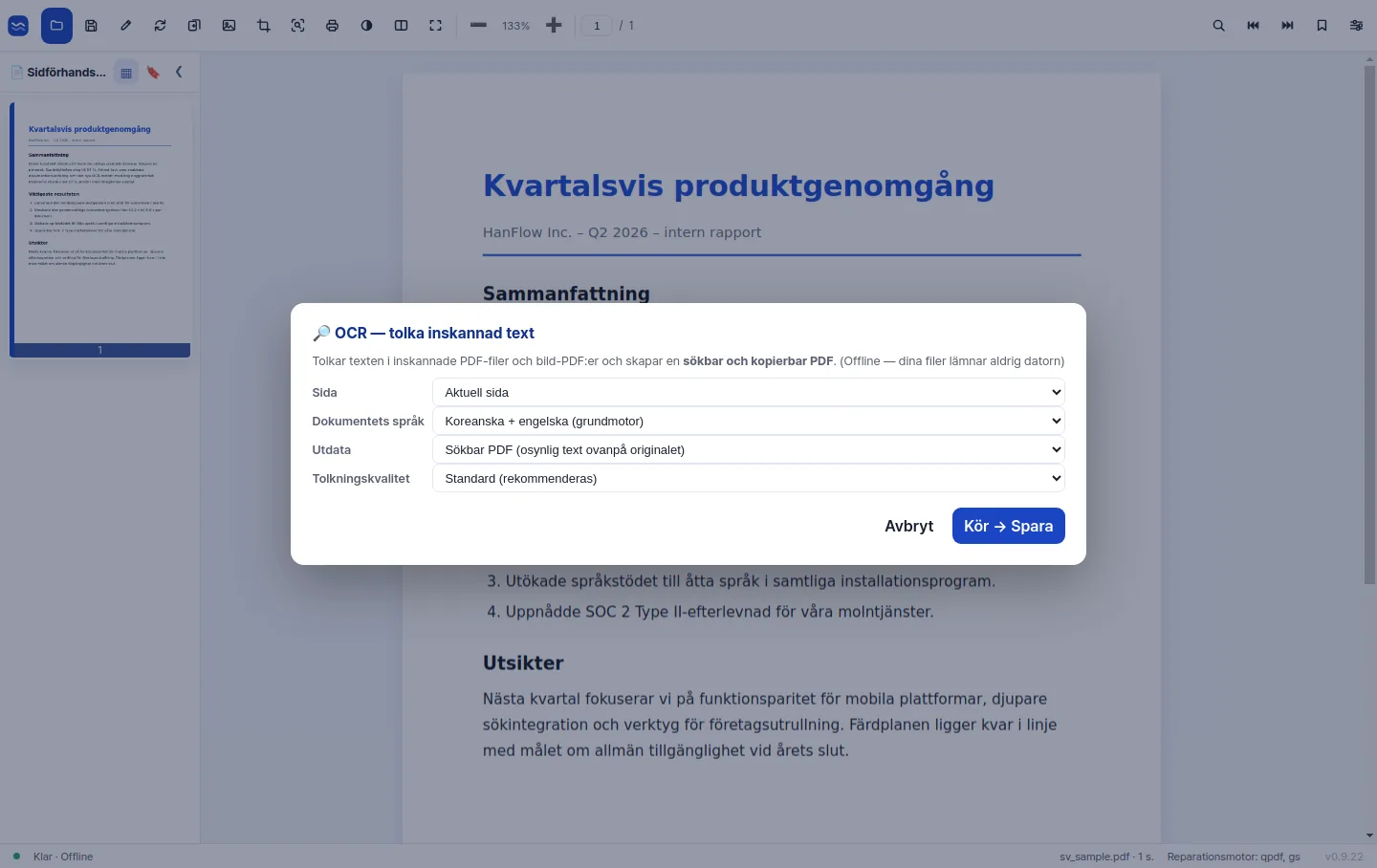Click the Utsikter section heading
The width and height of the screenshot is (1377, 868).
click(x=523, y=663)
